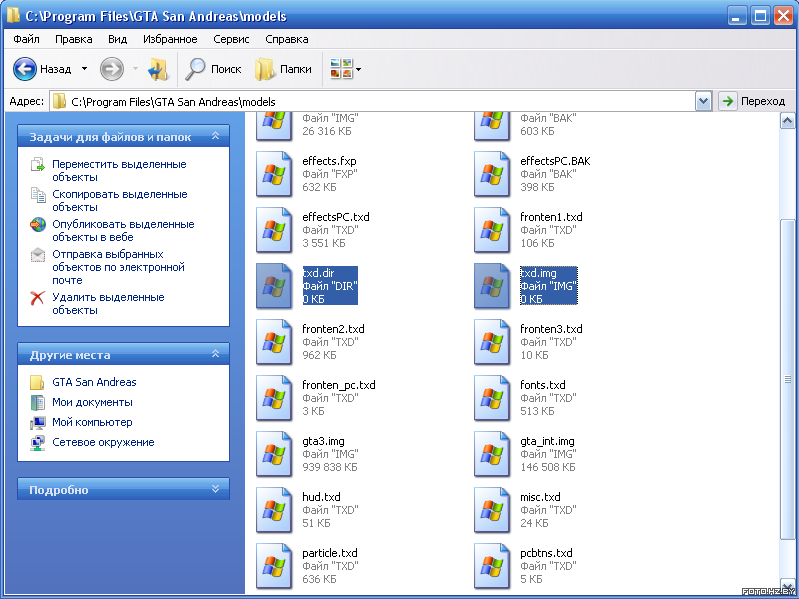The height and width of the screenshot is (599, 799).
Task: Select the misc.txd file icon
Action: click(492, 510)
